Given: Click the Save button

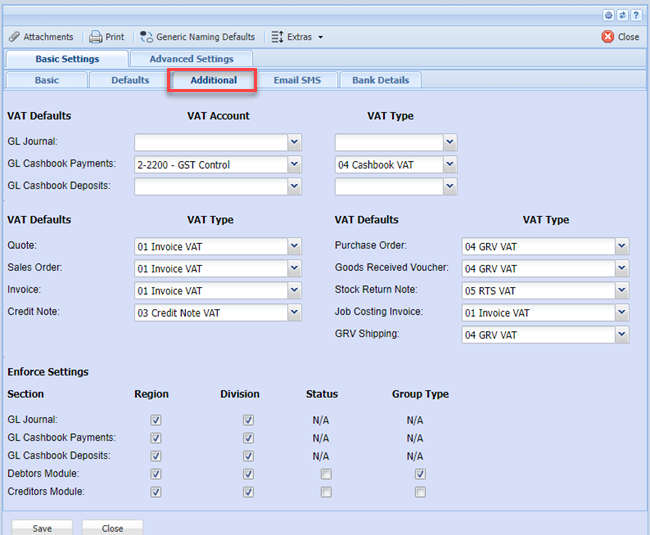Looking at the screenshot, I should (42, 528).
